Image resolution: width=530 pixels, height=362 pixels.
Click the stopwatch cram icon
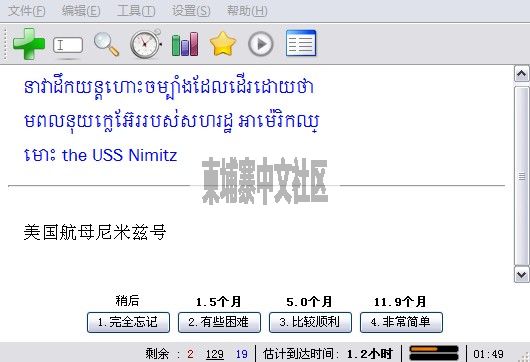(x=146, y=44)
